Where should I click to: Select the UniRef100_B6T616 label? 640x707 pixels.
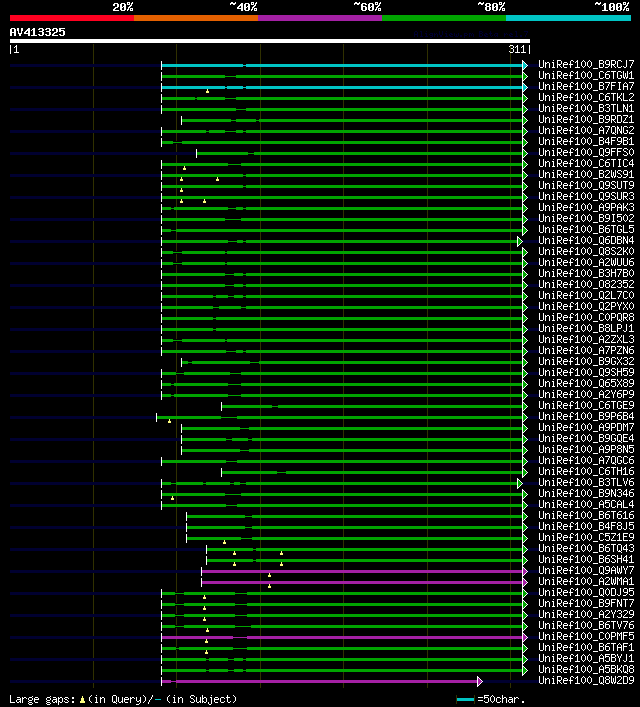[586, 515]
